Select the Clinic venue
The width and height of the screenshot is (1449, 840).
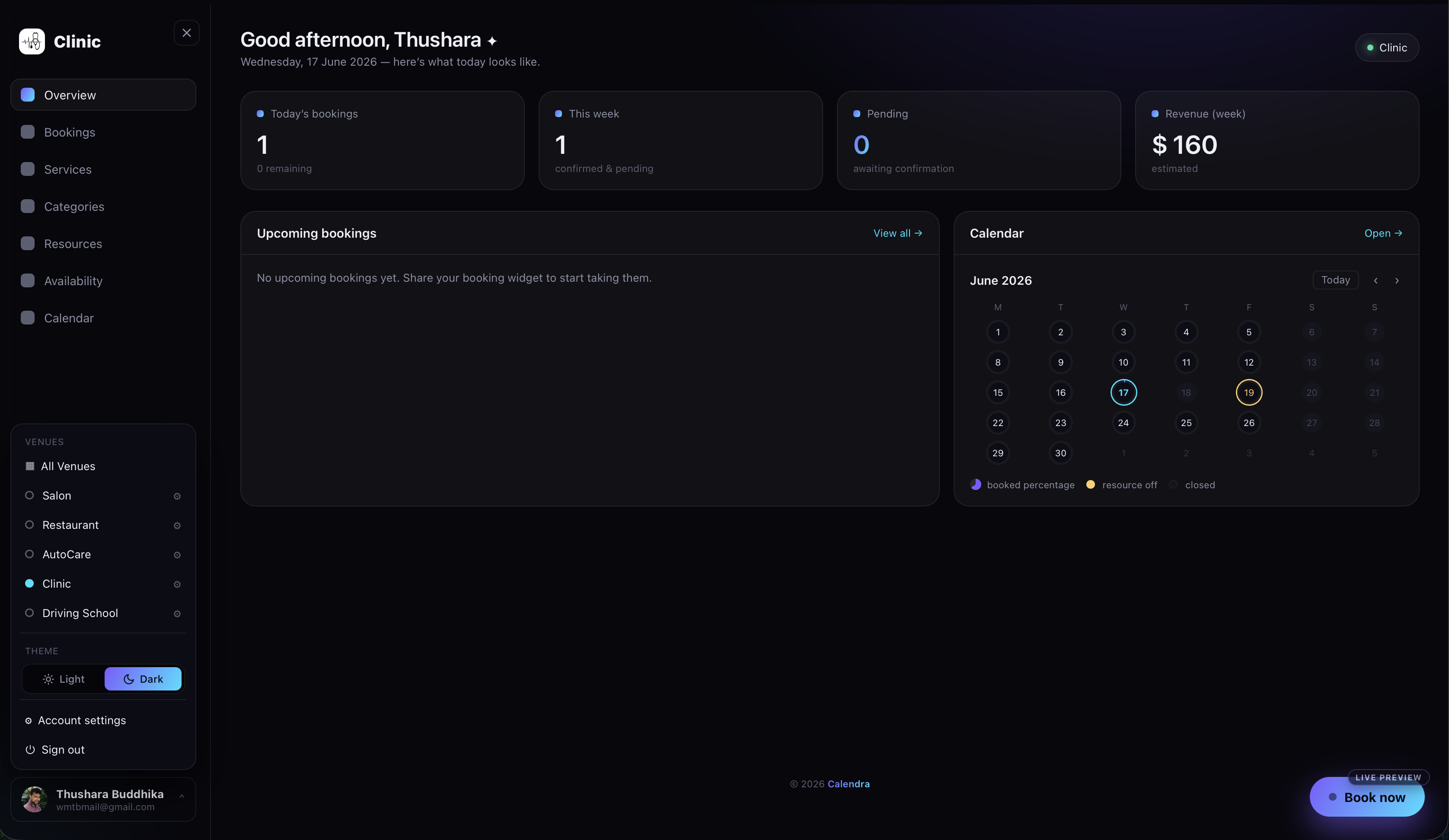pos(95,584)
